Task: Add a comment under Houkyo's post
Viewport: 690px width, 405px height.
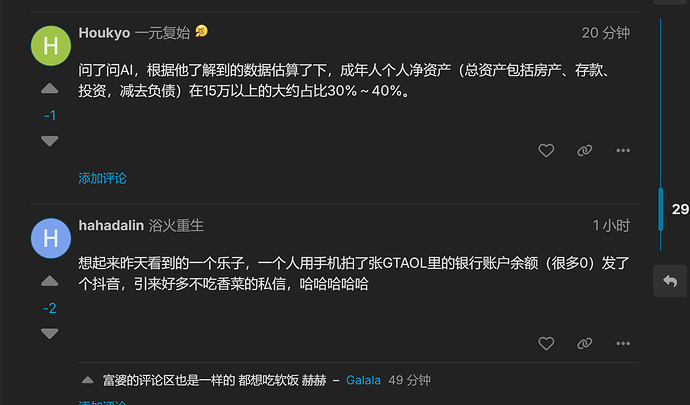Action: click(103, 178)
